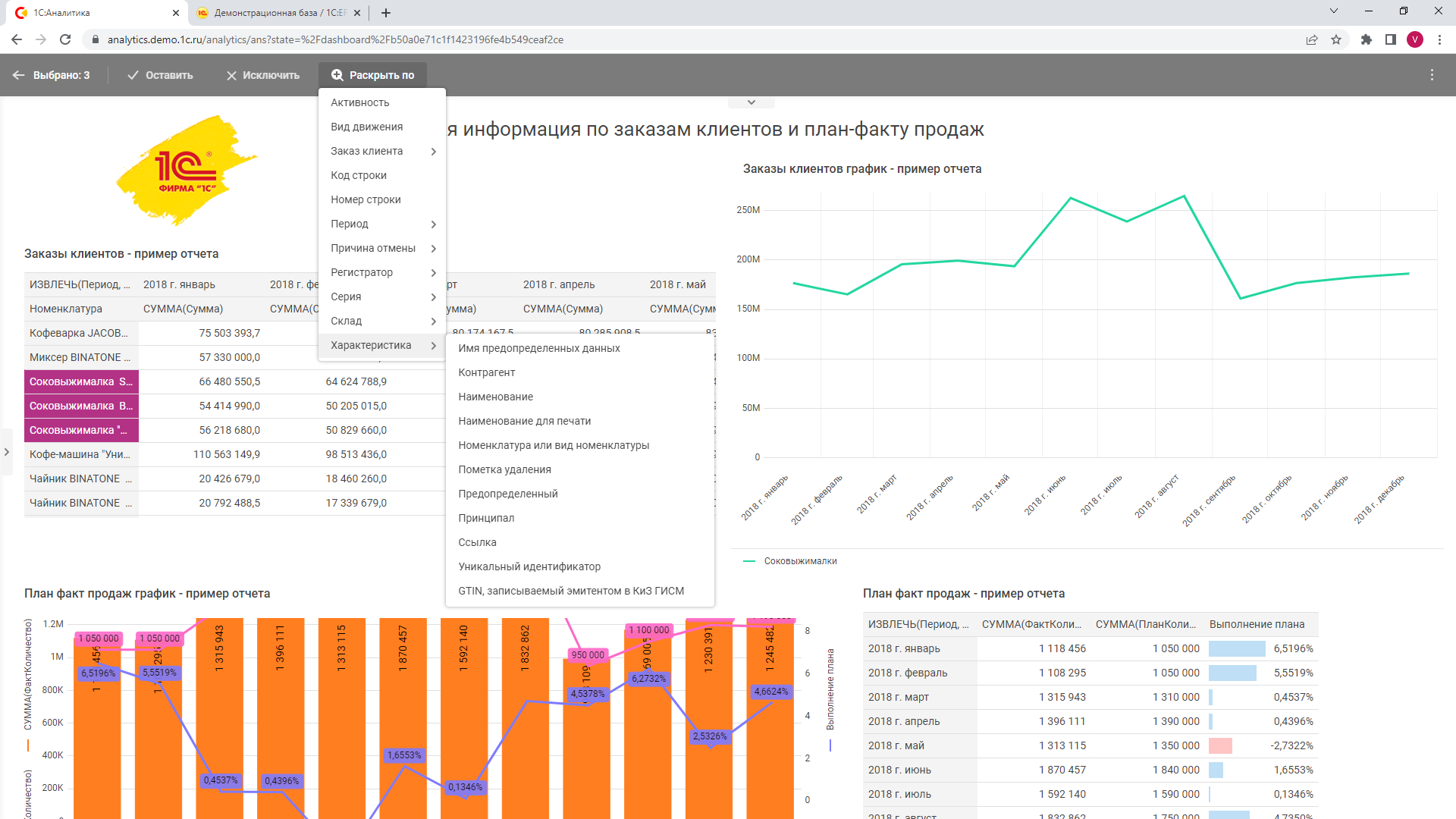Image resolution: width=1456 pixels, height=819 pixels.
Task: Close the 1С:Аналитика browser tab
Action: 176,13
